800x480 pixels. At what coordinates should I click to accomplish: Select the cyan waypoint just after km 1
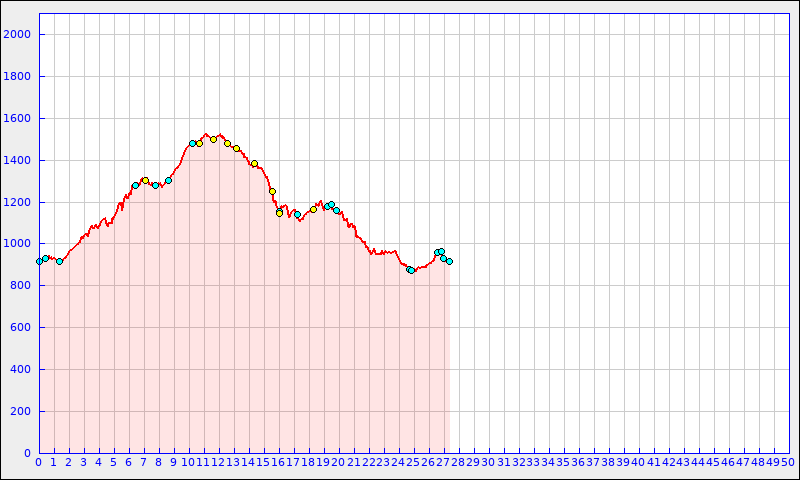pyautogui.click(x=59, y=261)
